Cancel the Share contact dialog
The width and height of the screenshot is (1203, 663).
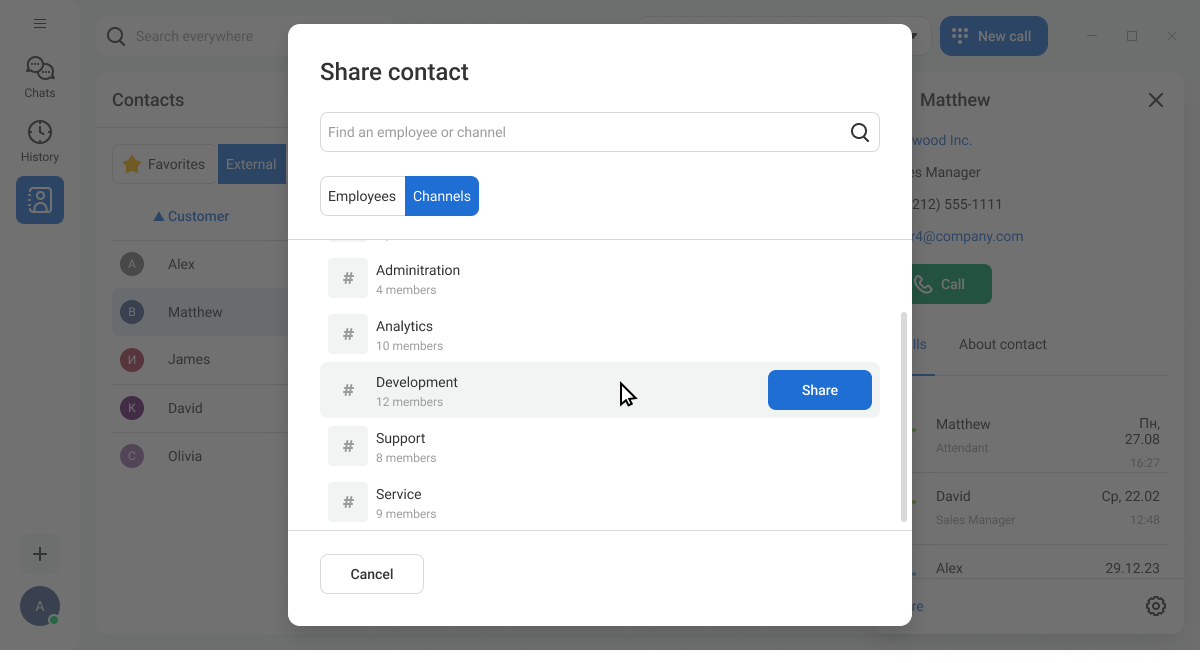372,574
